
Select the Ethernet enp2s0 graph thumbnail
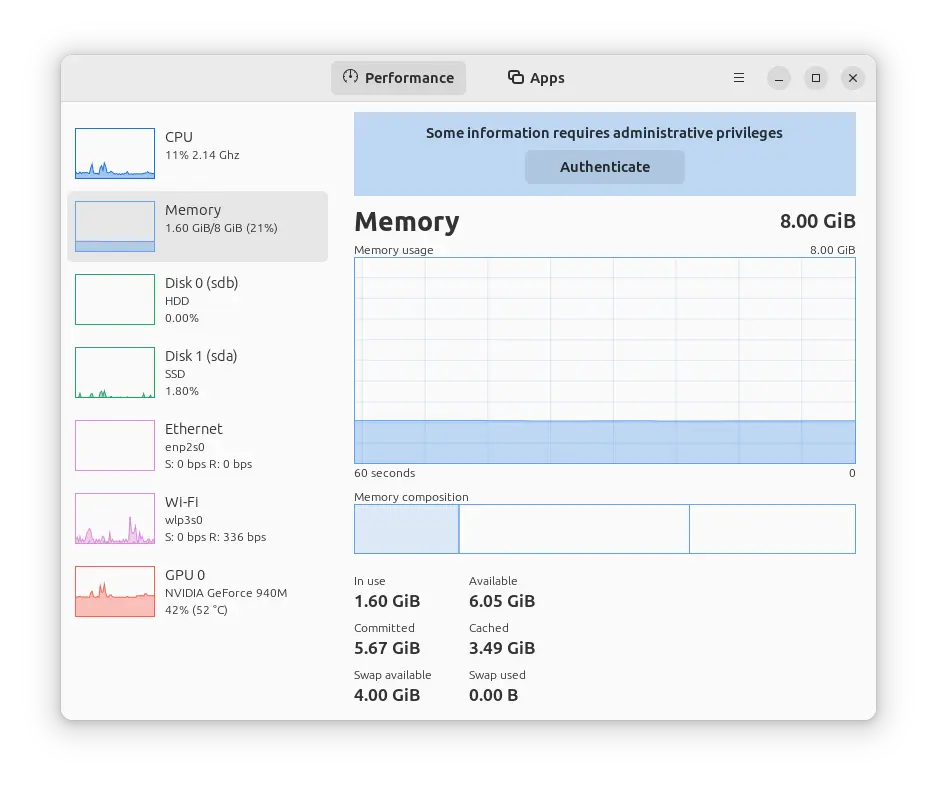[115, 446]
